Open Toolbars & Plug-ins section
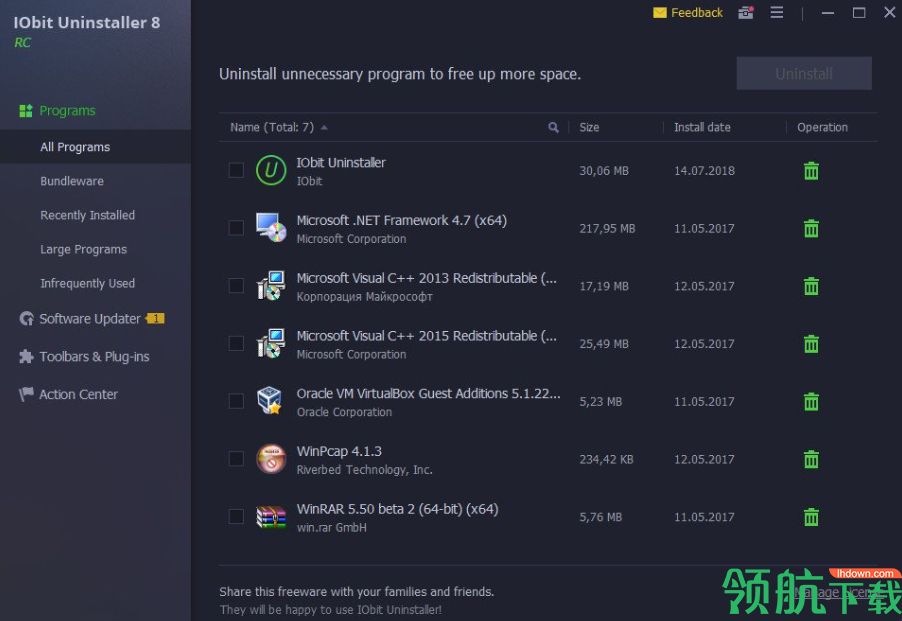This screenshot has width=902, height=621. pos(95,356)
